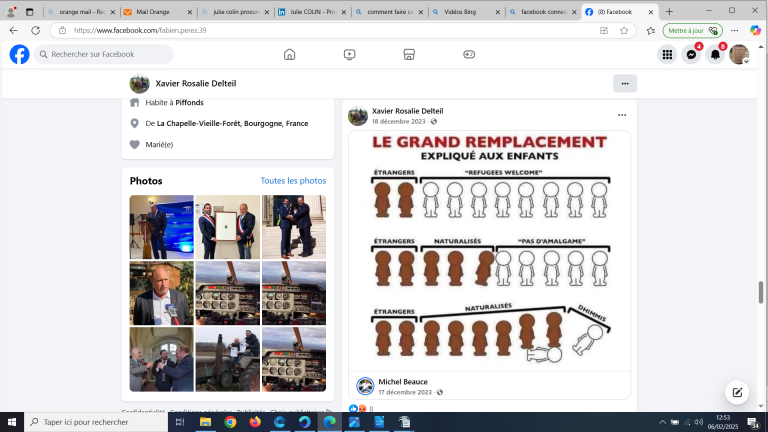Image resolution: width=768 pixels, height=432 pixels.
Task: Switch to the Vidéos Bing tab
Action: 464,12
